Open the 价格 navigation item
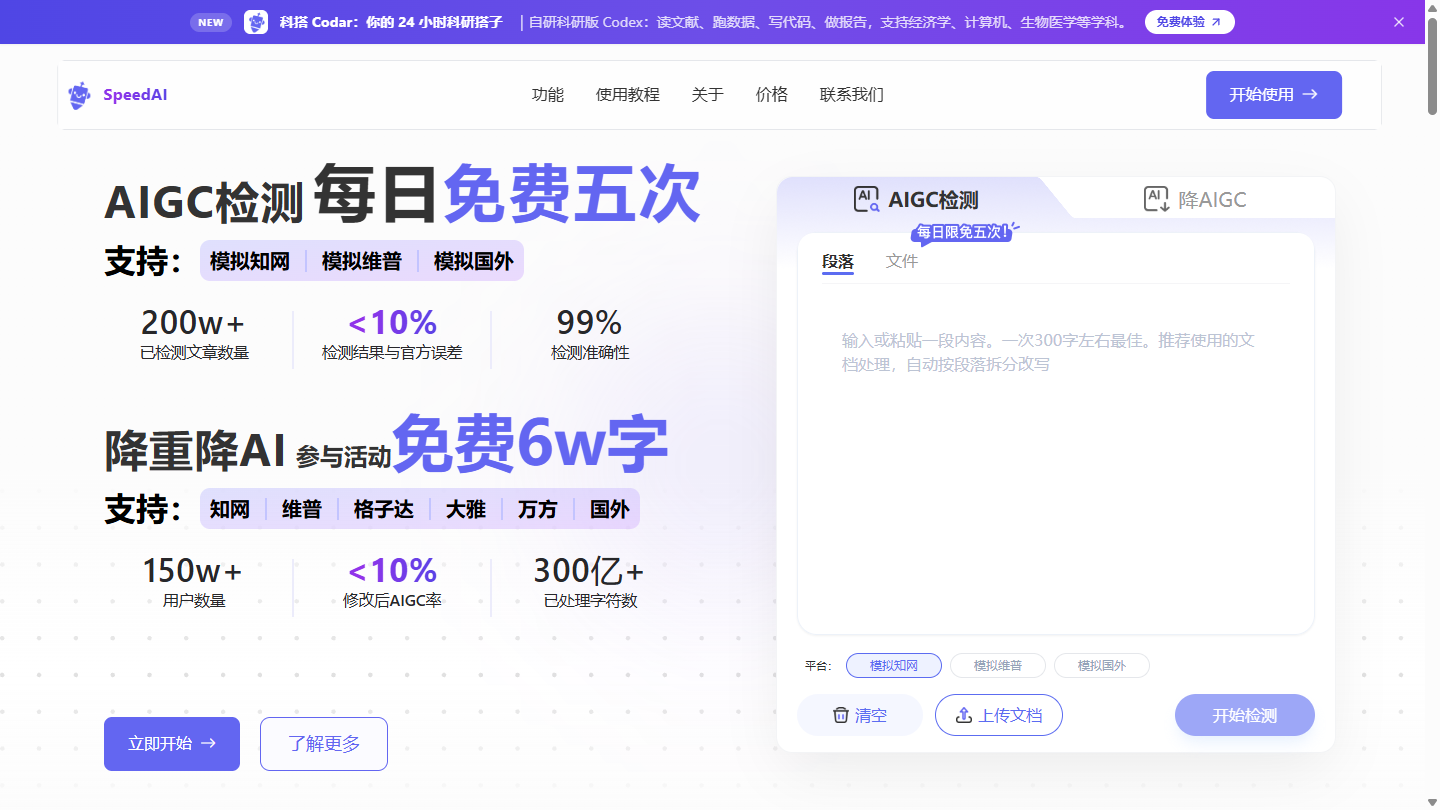1440x810 pixels. tap(772, 95)
